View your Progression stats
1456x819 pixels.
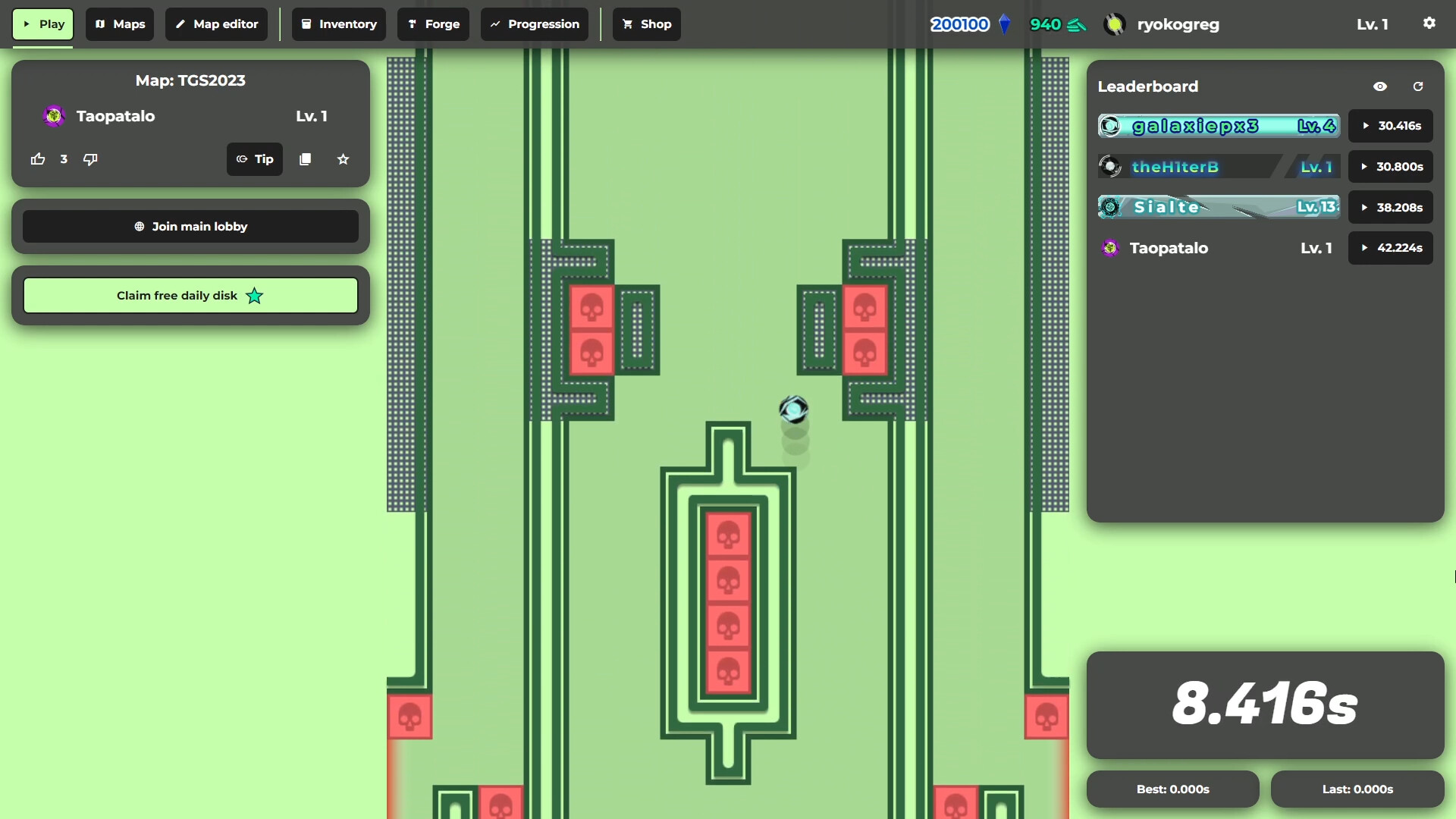click(x=534, y=24)
